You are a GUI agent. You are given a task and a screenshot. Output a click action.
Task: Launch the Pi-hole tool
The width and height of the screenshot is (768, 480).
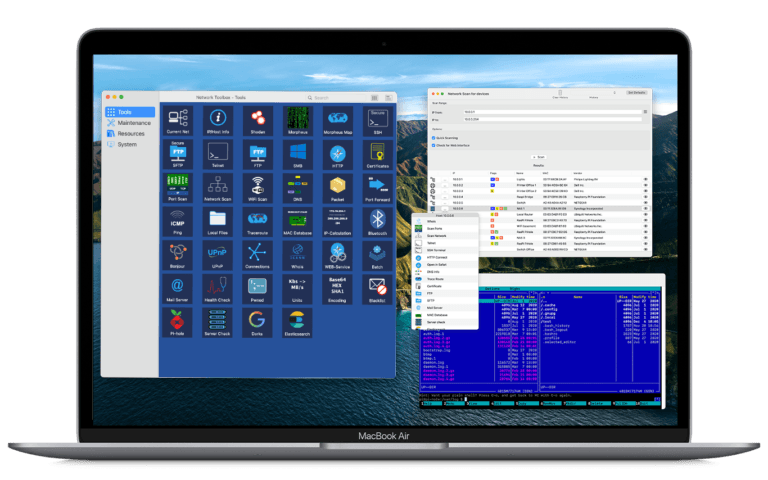[178, 320]
